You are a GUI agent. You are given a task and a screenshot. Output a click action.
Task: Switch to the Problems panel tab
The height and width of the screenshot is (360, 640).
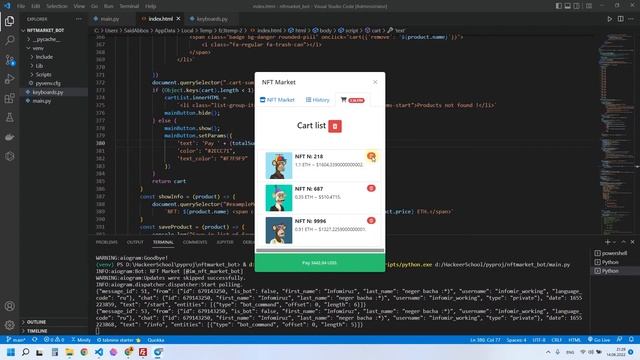click(x=107, y=242)
